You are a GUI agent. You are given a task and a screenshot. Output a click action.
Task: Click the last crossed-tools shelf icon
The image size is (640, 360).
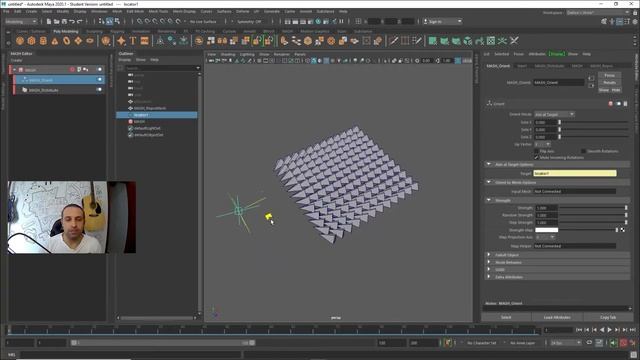(514, 41)
